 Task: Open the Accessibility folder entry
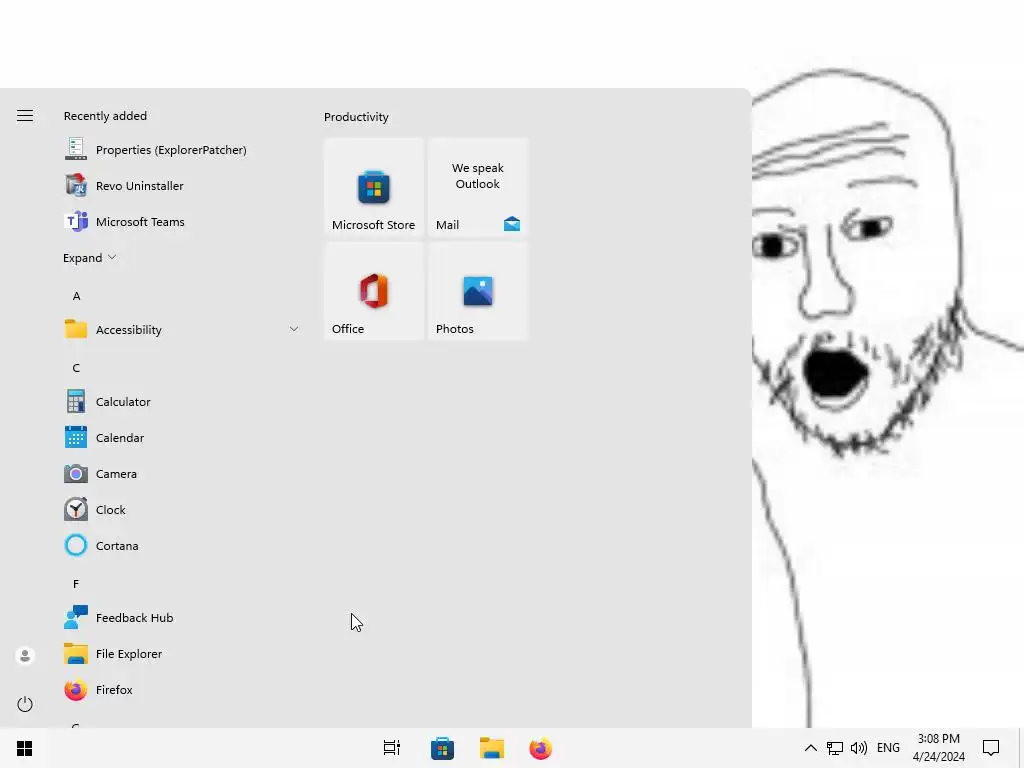tap(182, 329)
